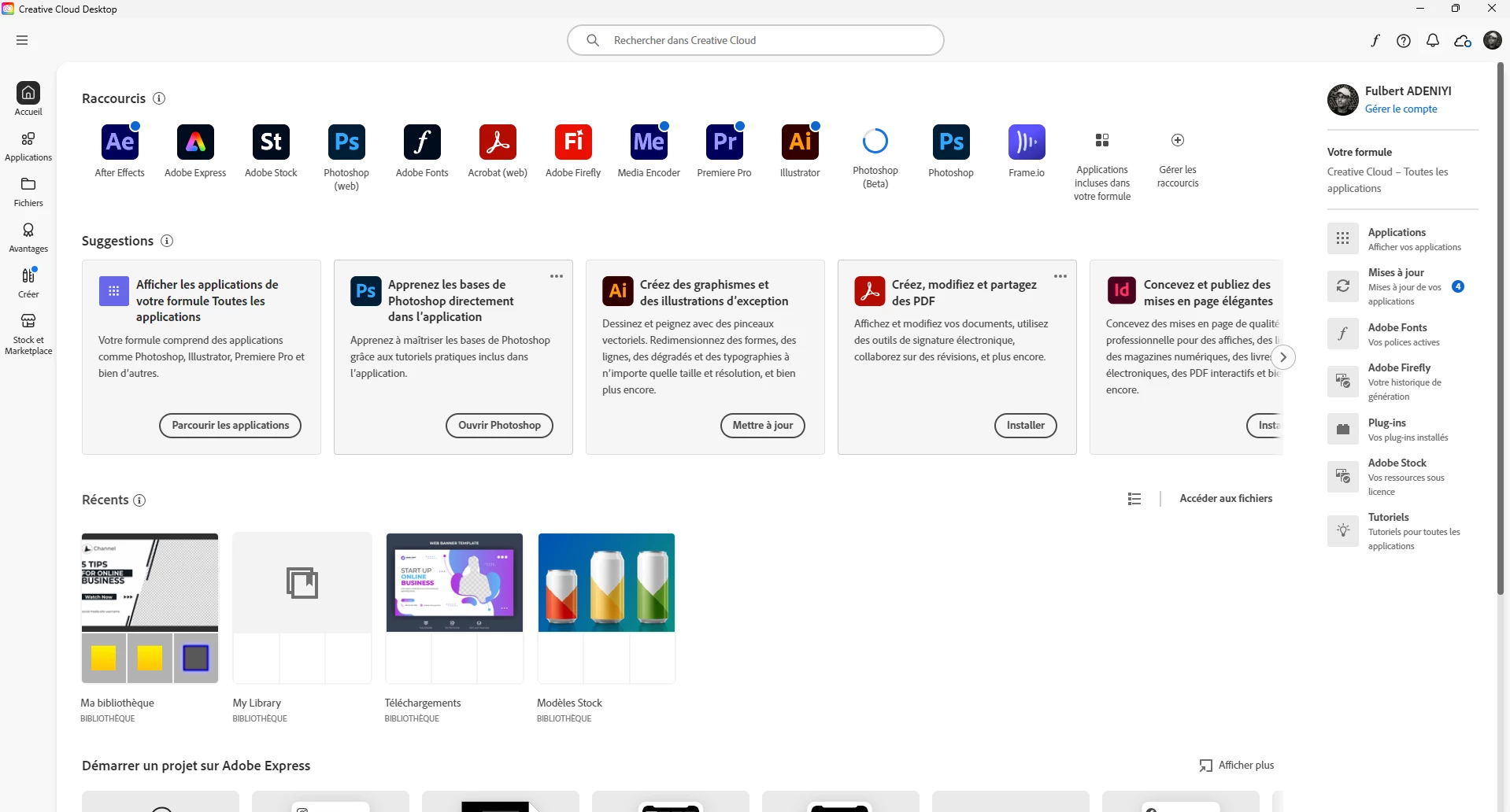Open Adobe Stock in right panel
This screenshot has height=812, width=1510.
(x=1402, y=477)
